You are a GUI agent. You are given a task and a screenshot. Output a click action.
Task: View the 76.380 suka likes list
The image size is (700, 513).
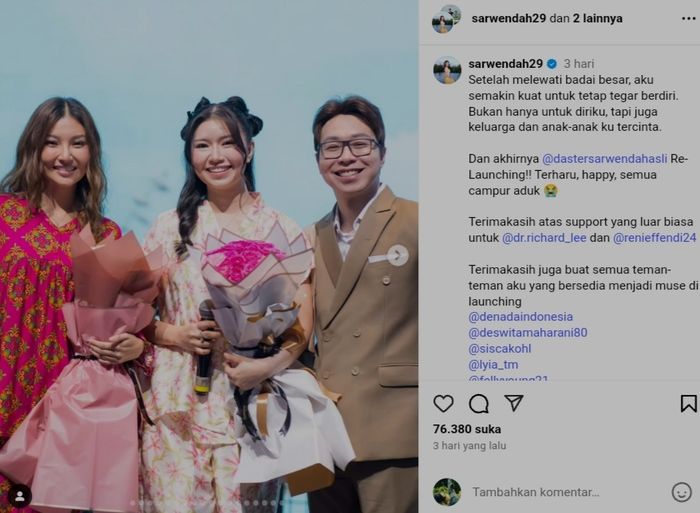[467, 429]
